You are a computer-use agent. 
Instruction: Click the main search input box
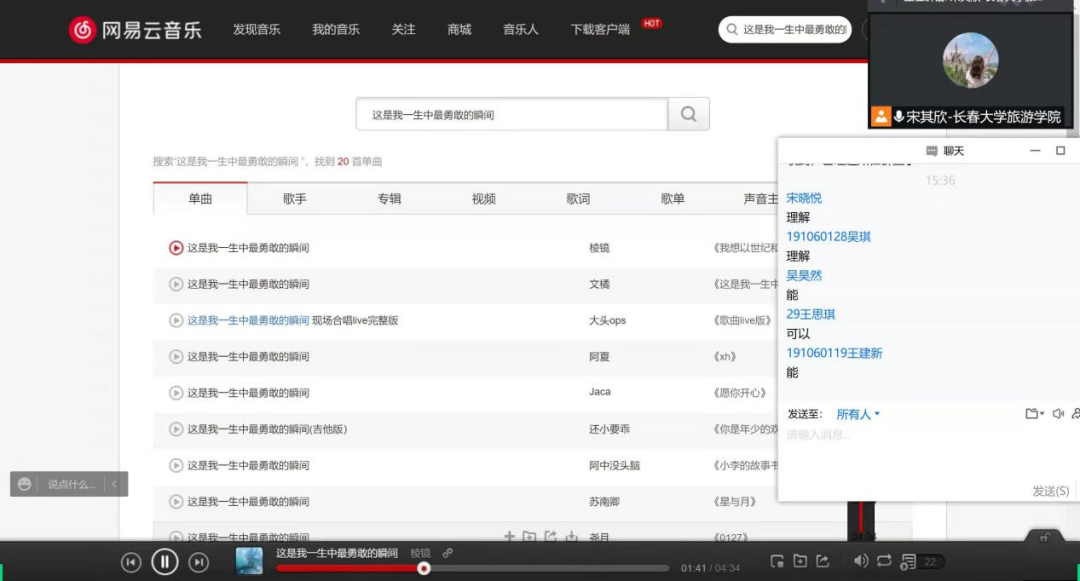click(512, 114)
